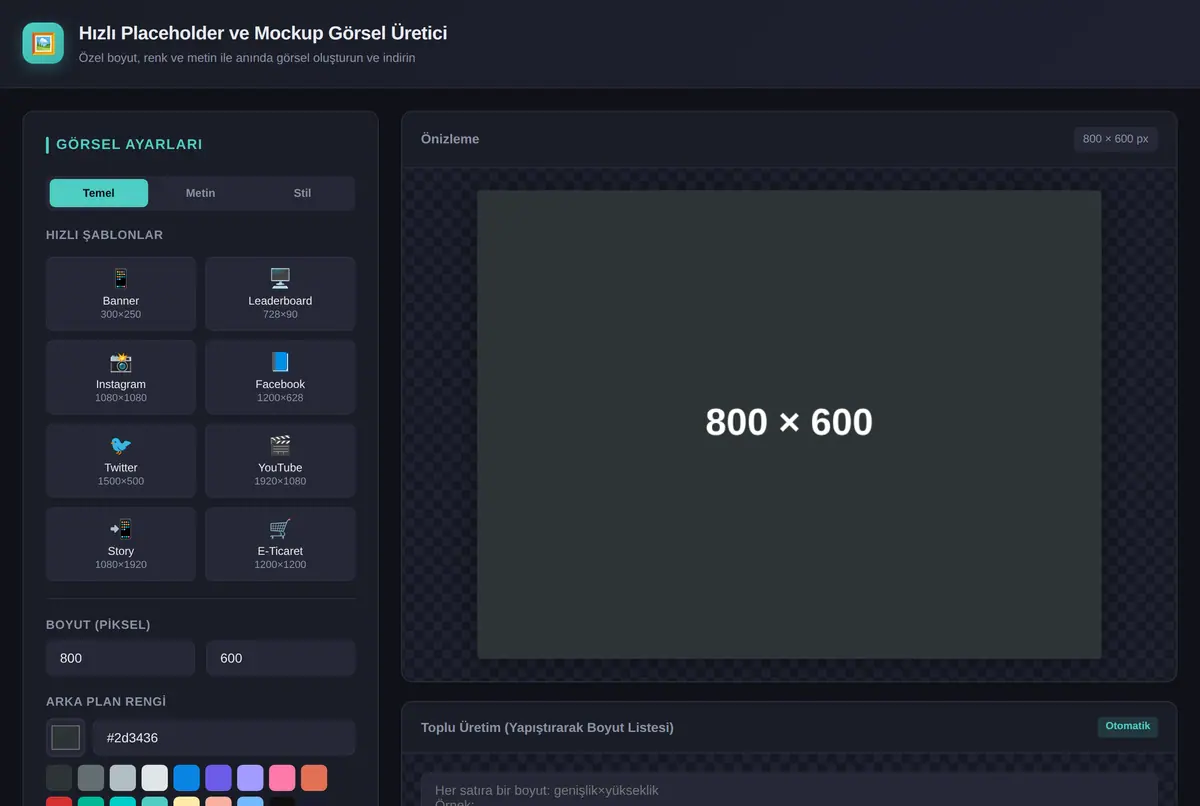Apply the Story 1080×1920 template

[x=121, y=544]
